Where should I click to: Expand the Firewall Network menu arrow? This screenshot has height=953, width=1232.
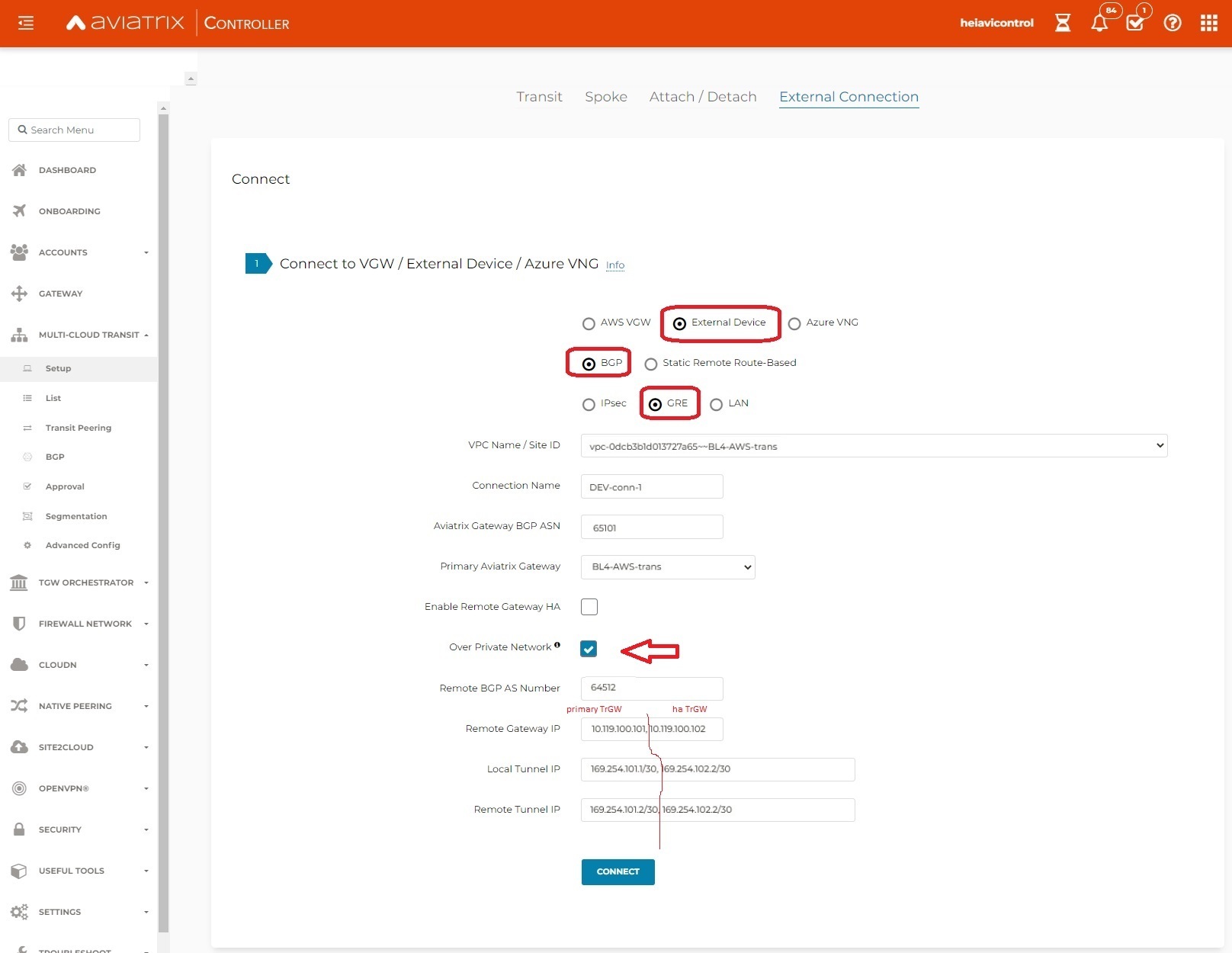click(146, 624)
